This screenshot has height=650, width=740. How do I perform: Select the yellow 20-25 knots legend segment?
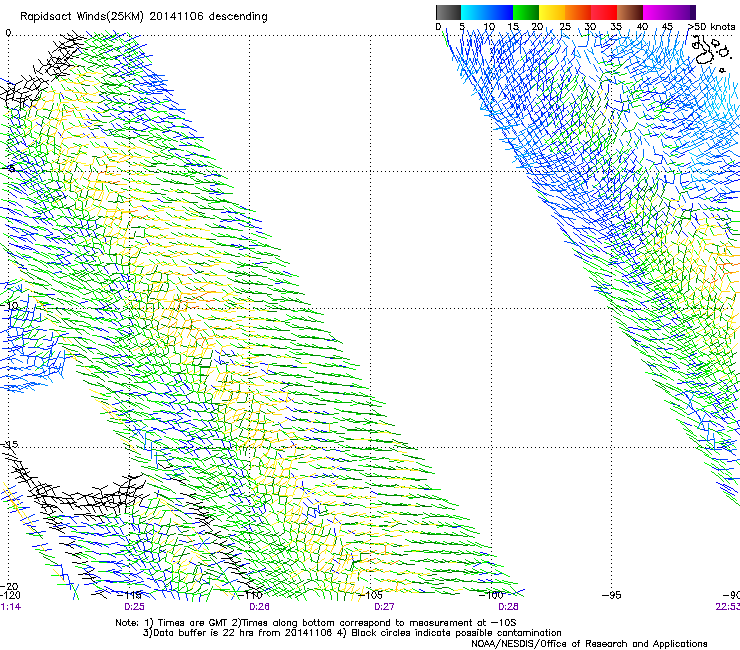coord(552,12)
